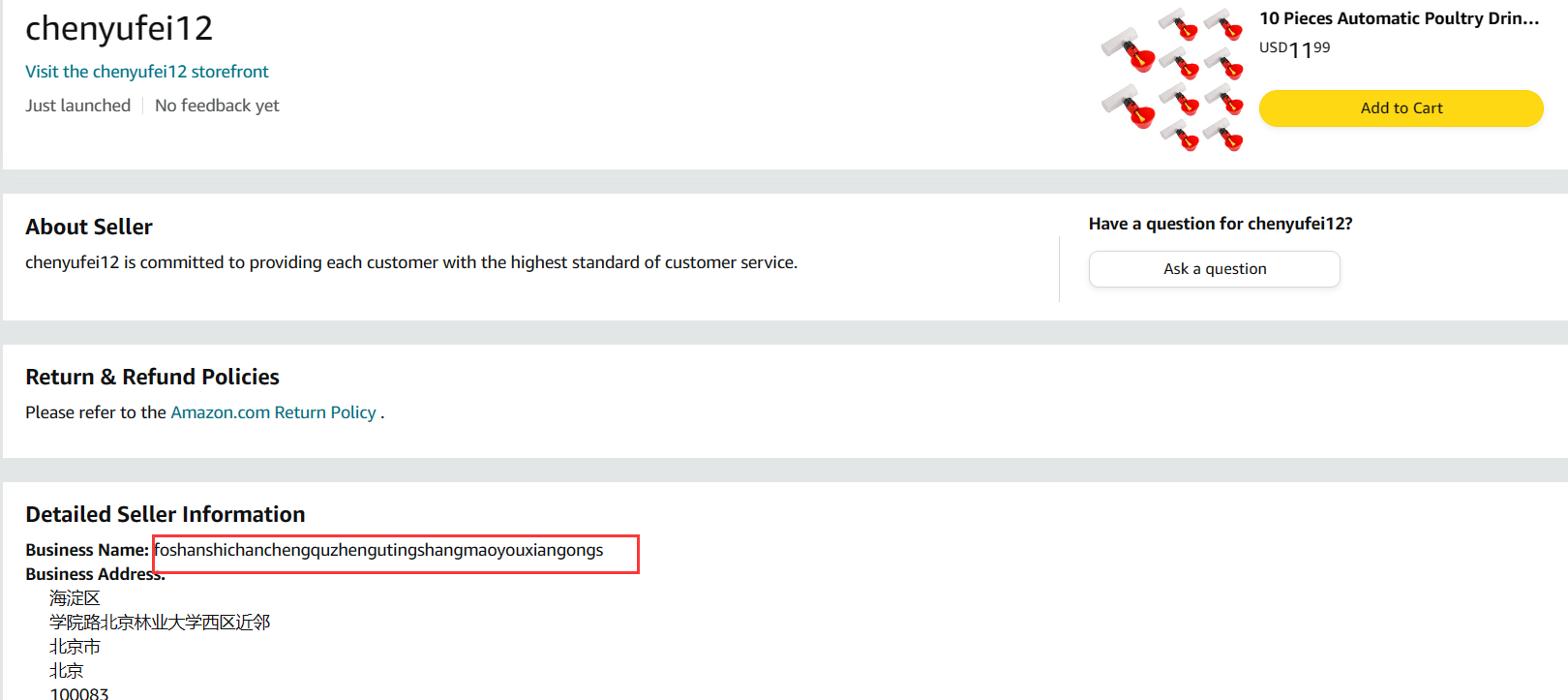The width and height of the screenshot is (1568, 700).
Task: Click the highlighted business name text
Action: tap(378, 550)
